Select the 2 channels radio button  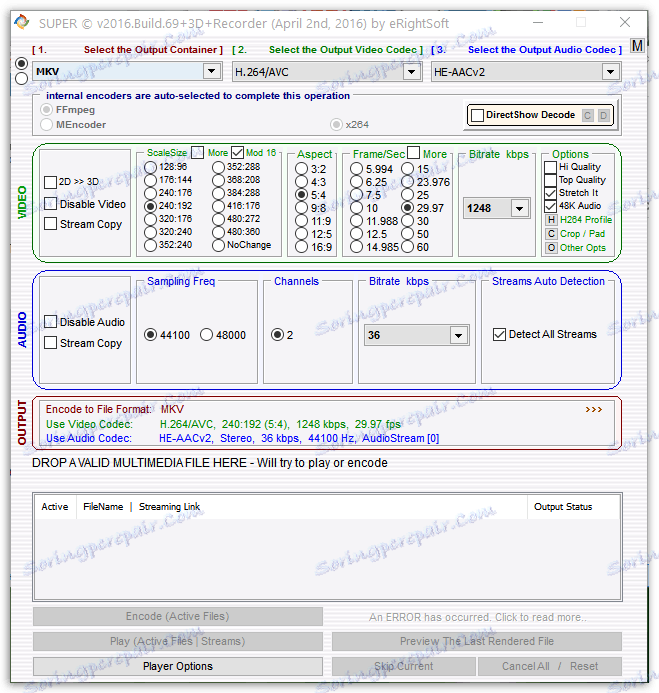tap(278, 335)
